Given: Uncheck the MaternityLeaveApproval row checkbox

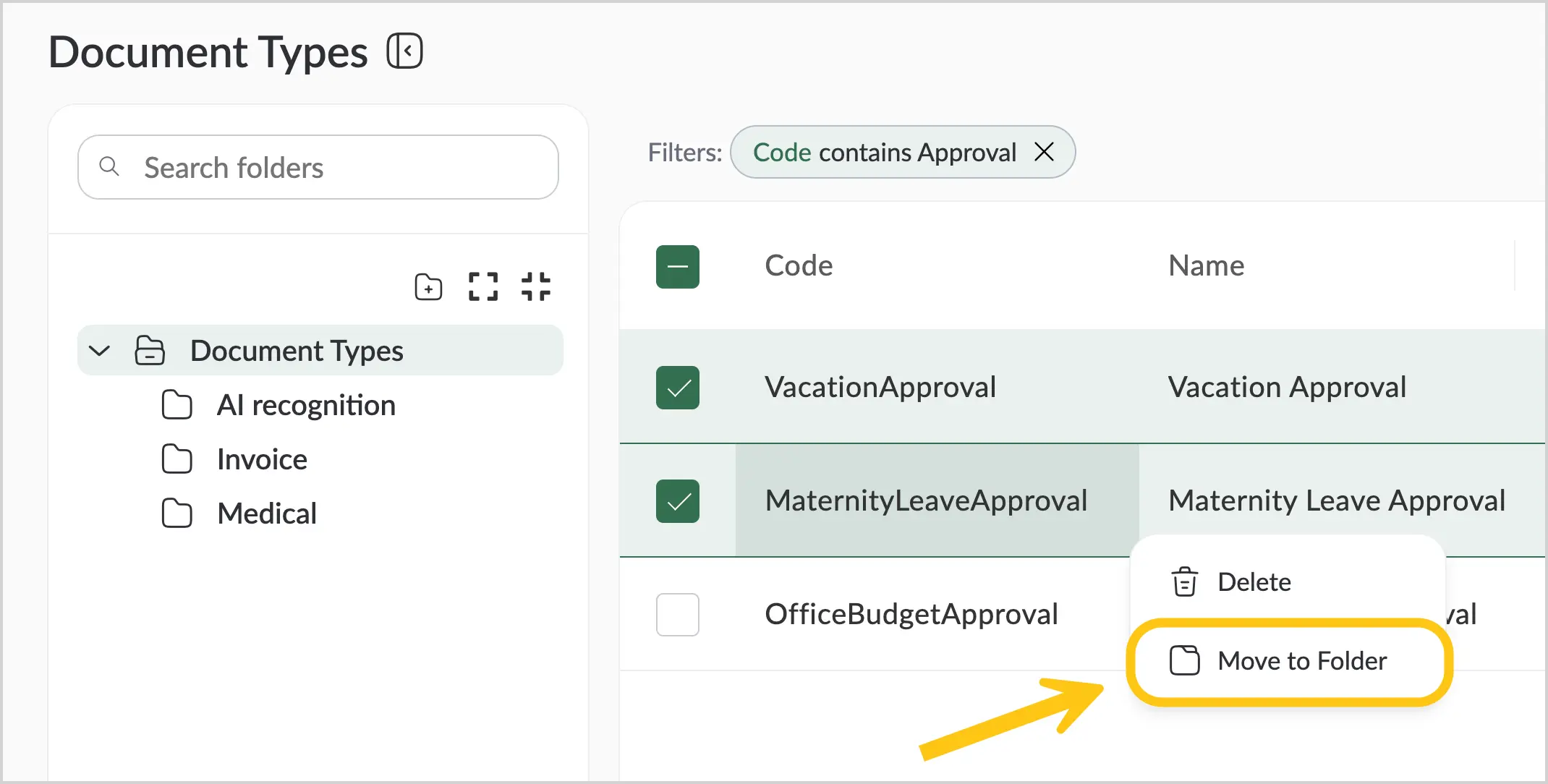Looking at the screenshot, I should pos(678,501).
